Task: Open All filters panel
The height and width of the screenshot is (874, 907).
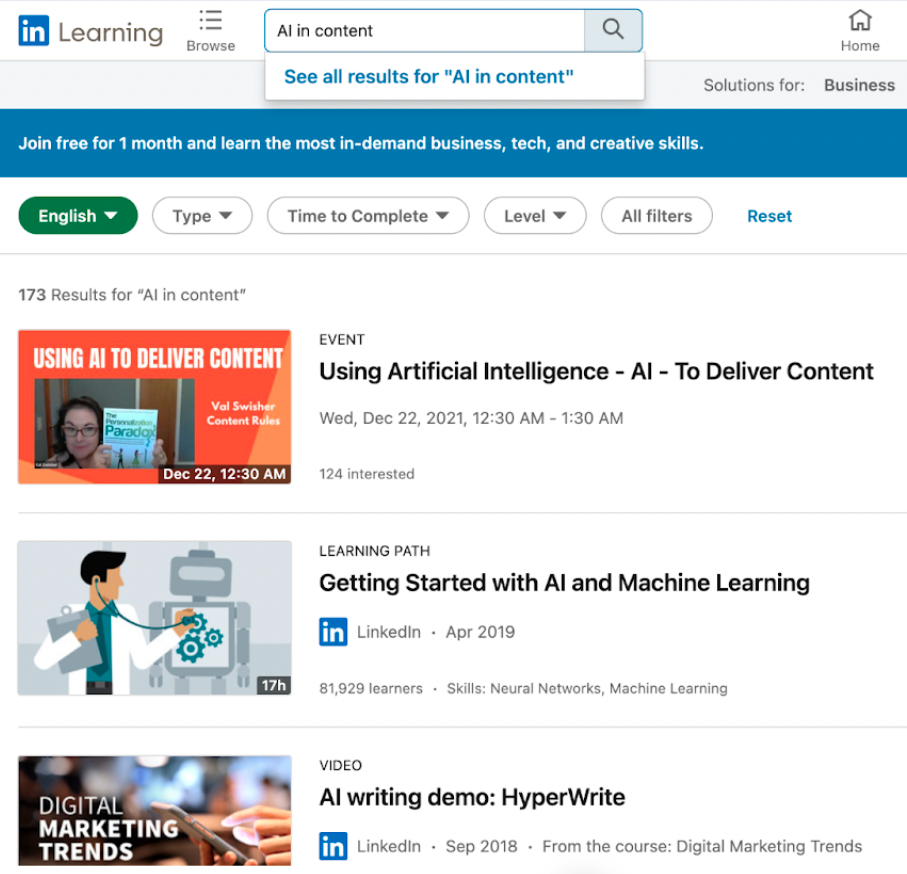Action: coord(657,216)
